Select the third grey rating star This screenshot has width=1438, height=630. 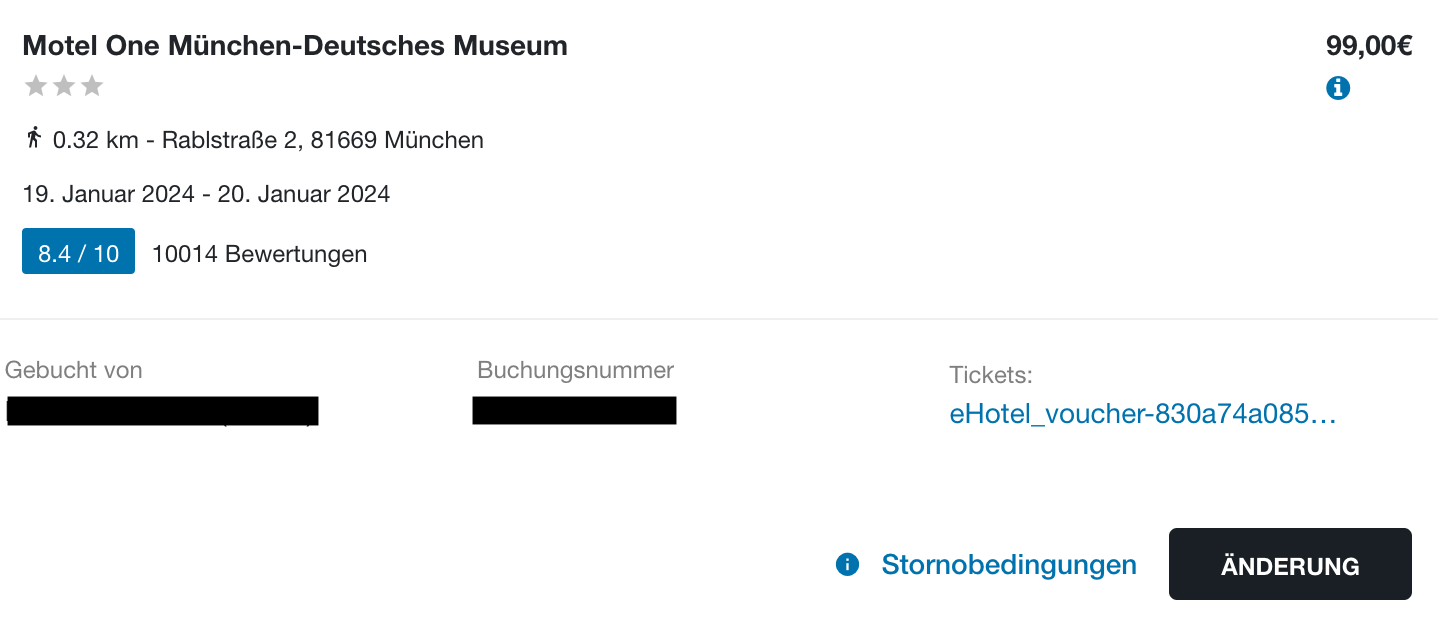[92, 86]
